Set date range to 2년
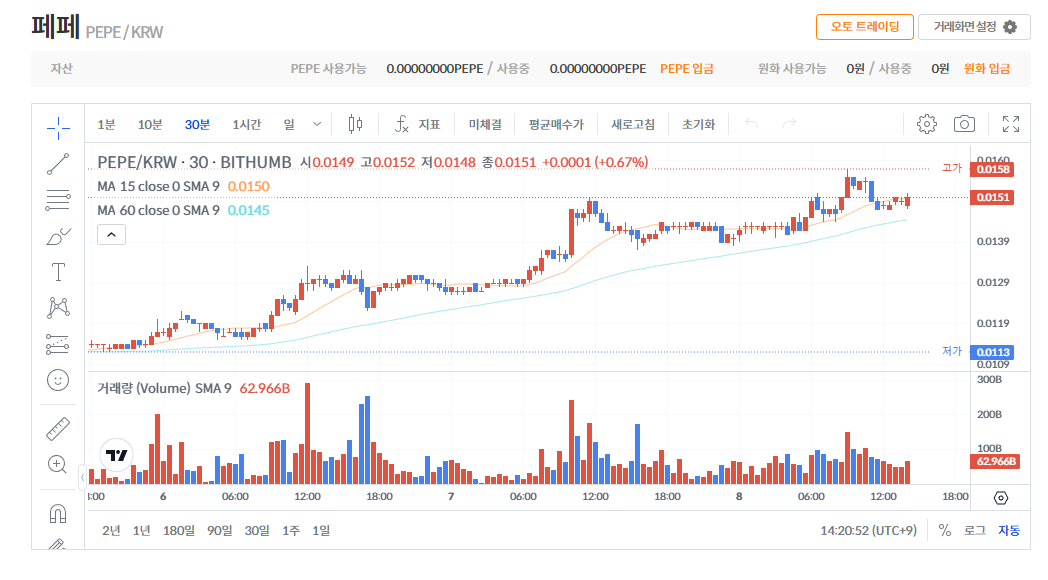The width and height of the screenshot is (1048, 580). 111,531
